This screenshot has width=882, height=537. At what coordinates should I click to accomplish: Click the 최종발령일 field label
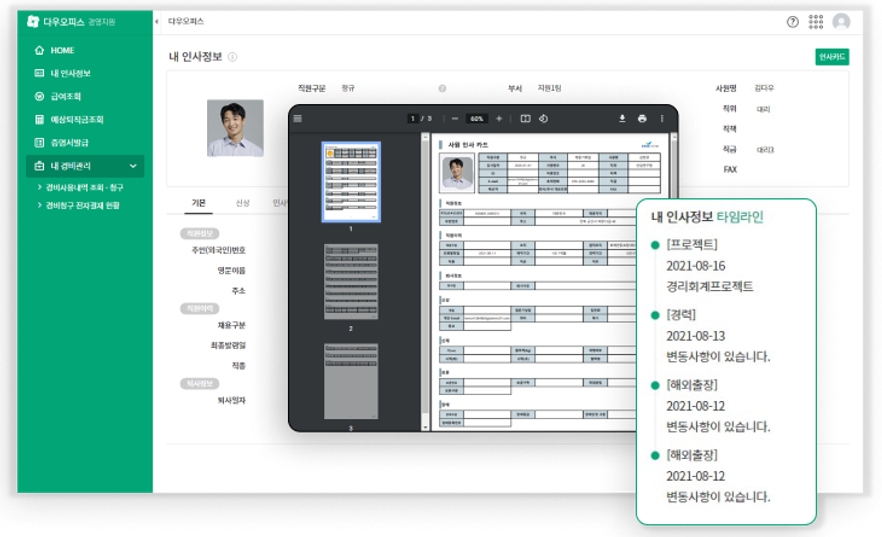[x=228, y=345]
